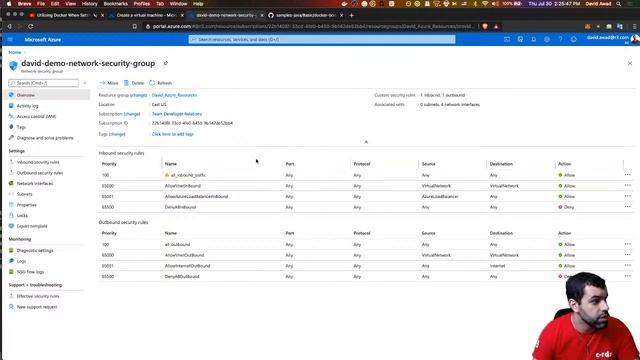Image resolution: width=640 pixels, height=360 pixels.
Task: Open the Azure portal hamburger menu
Action: click(10, 40)
